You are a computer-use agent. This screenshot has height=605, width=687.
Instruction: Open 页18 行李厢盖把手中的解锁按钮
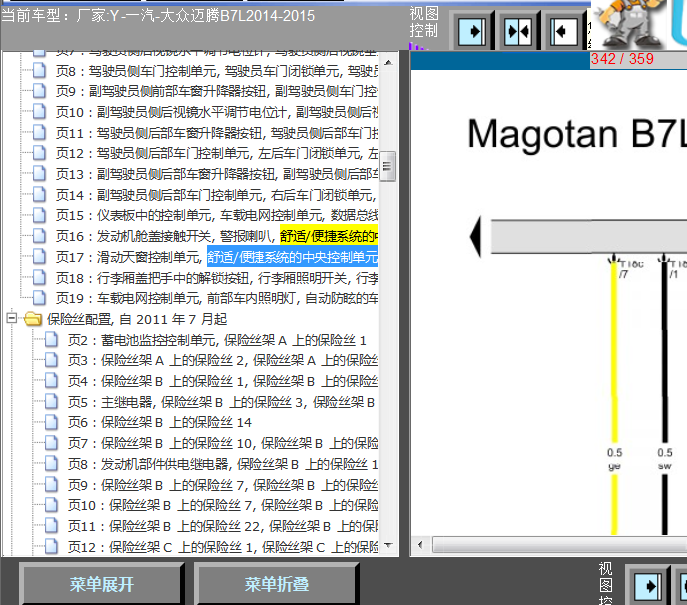[x=217, y=278]
